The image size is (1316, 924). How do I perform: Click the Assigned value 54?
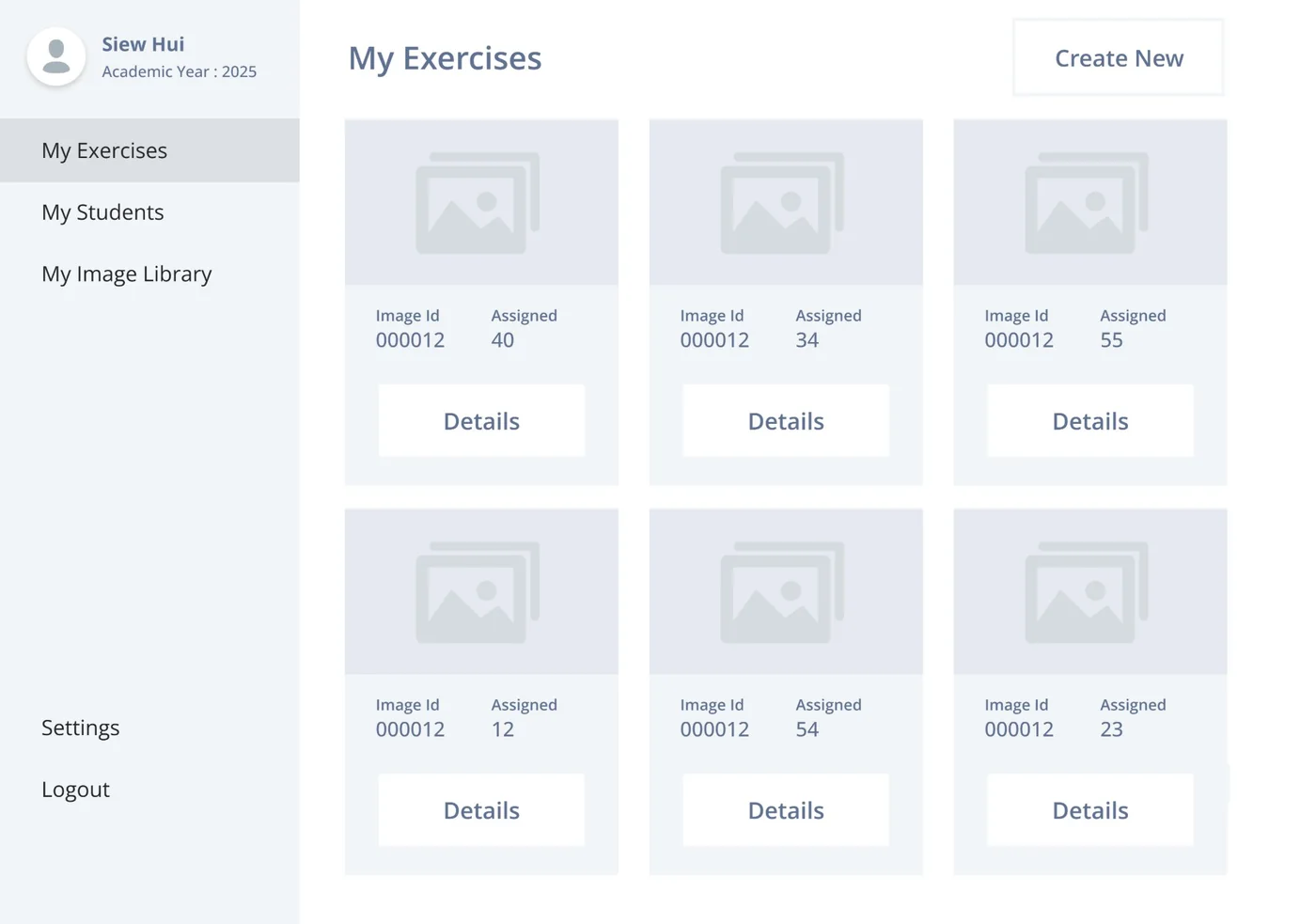tap(807, 729)
